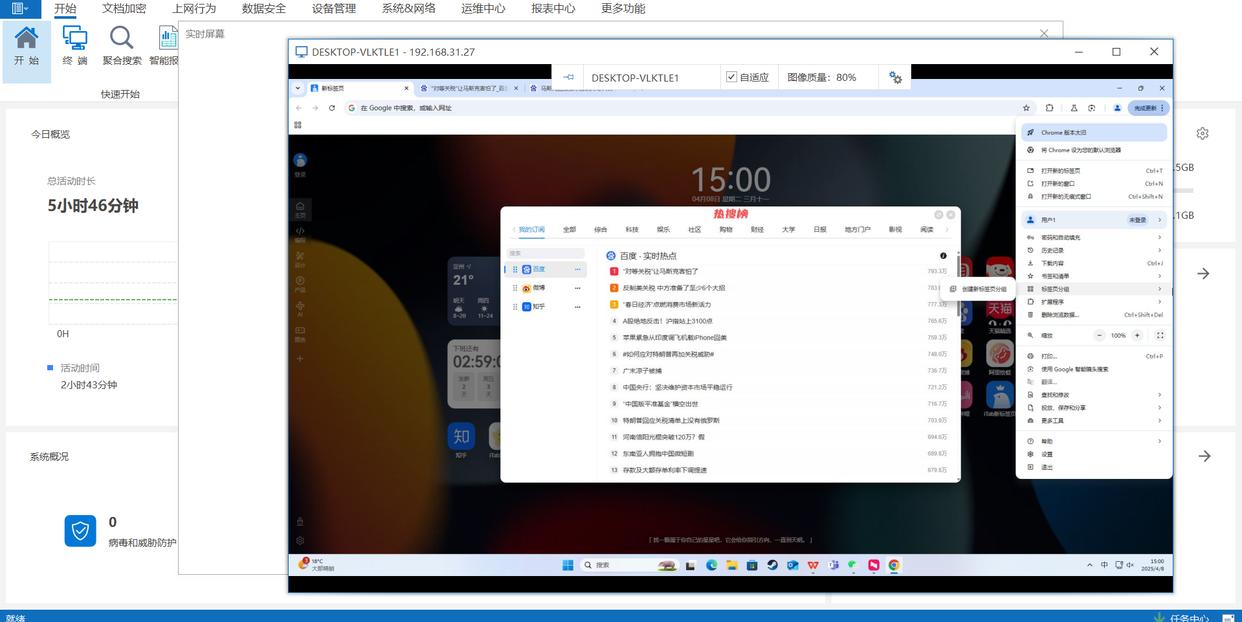Open more options dots beside 知乎
The width and height of the screenshot is (1242, 622).
[x=577, y=307]
